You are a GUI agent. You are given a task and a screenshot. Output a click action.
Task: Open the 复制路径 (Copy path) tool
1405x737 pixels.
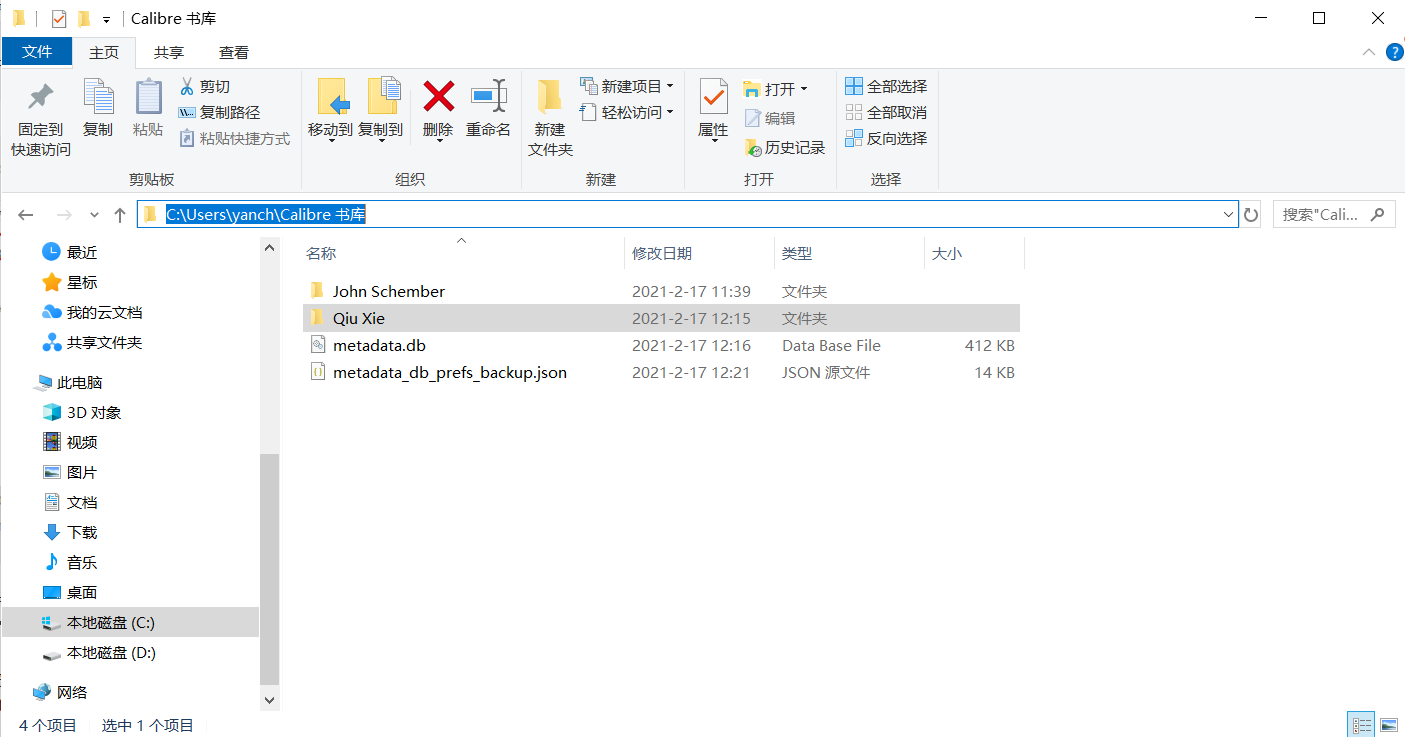[213, 112]
